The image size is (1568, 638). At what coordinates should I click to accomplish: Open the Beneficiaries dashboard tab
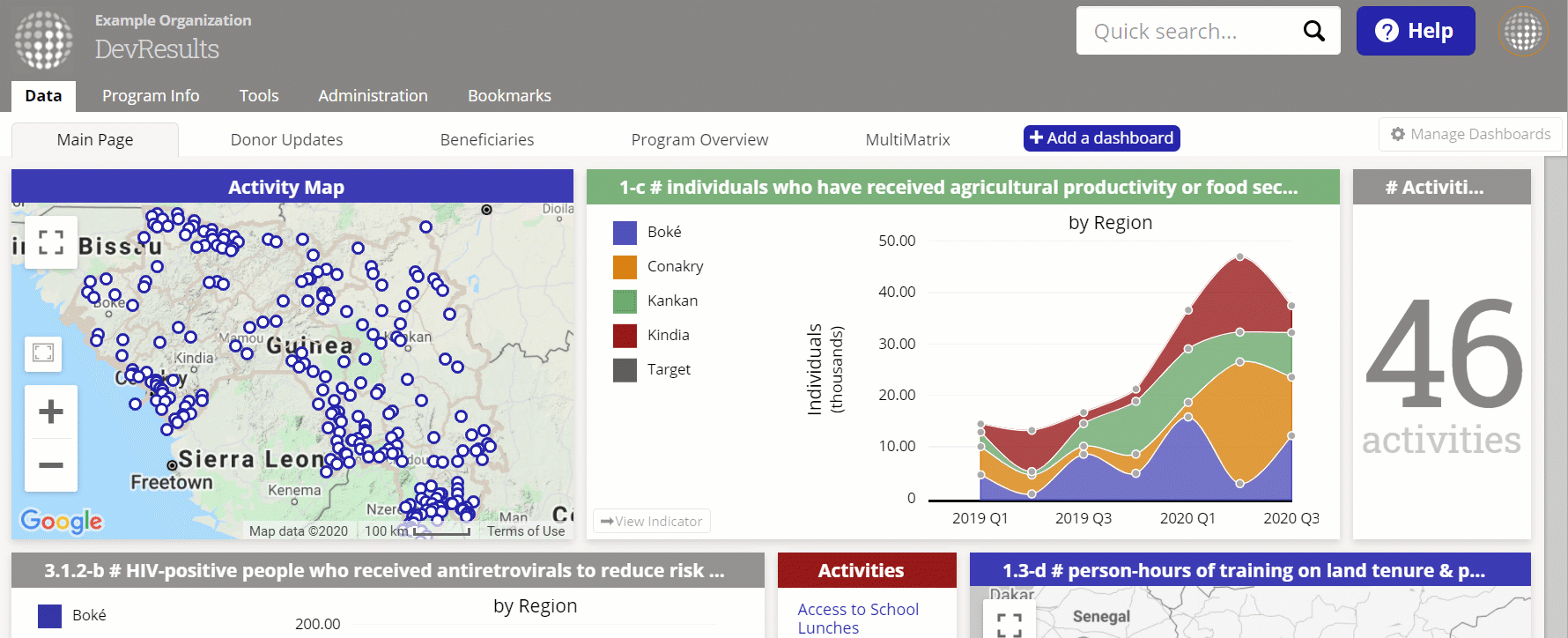(x=487, y=139)
